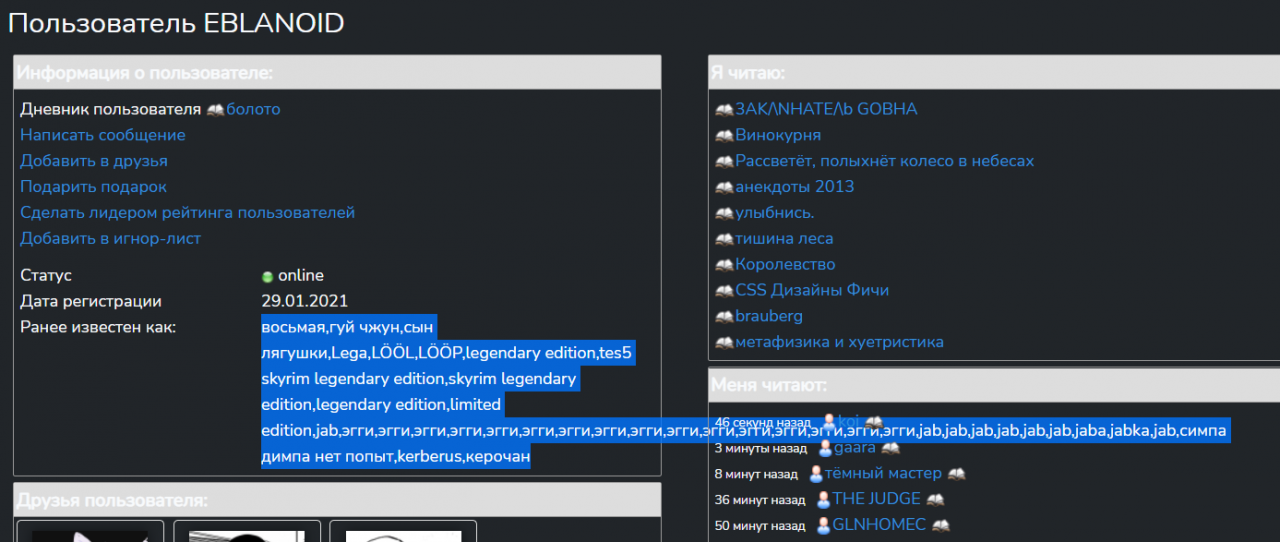Click Сделать лидером рейтинга пользователей
Image resolution: width=1280 pixels, height=542 pixels.
point(187,213)
